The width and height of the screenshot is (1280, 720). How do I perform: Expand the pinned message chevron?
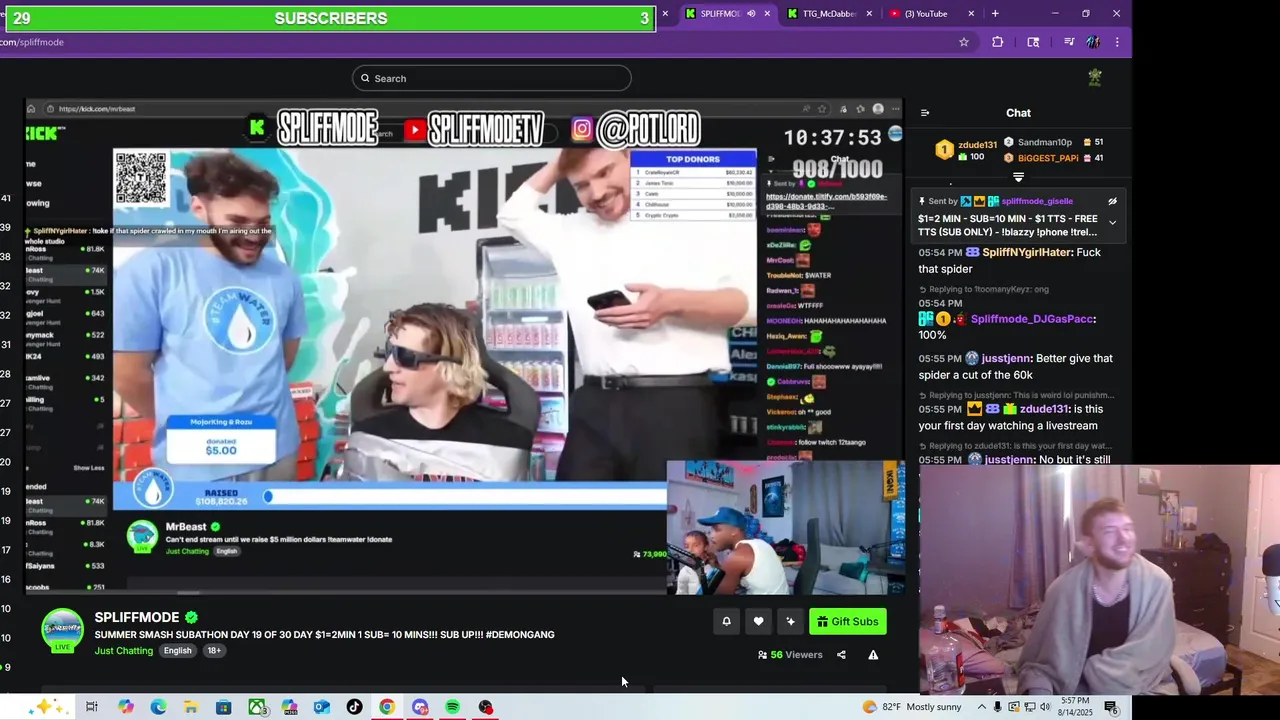tap(1112, 223)
